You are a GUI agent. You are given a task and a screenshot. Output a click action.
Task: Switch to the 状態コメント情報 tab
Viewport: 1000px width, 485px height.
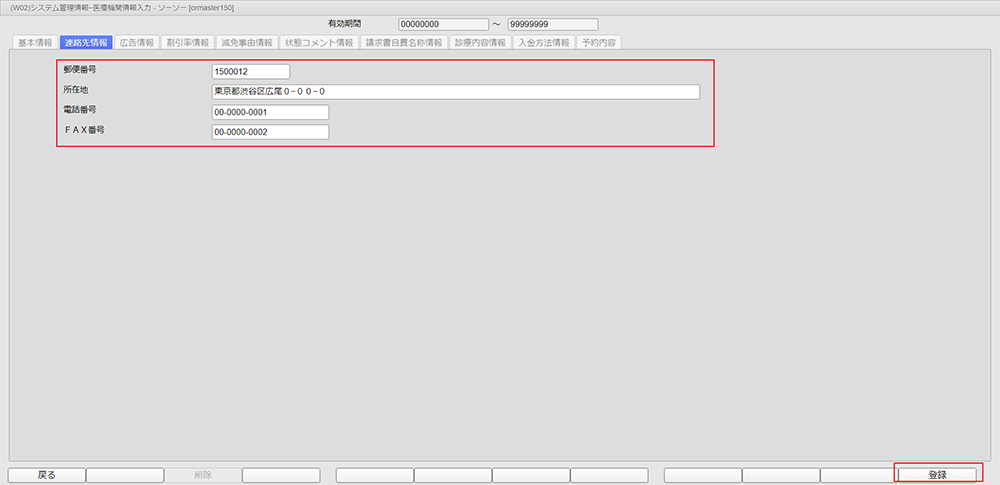(x=319, y=43)
